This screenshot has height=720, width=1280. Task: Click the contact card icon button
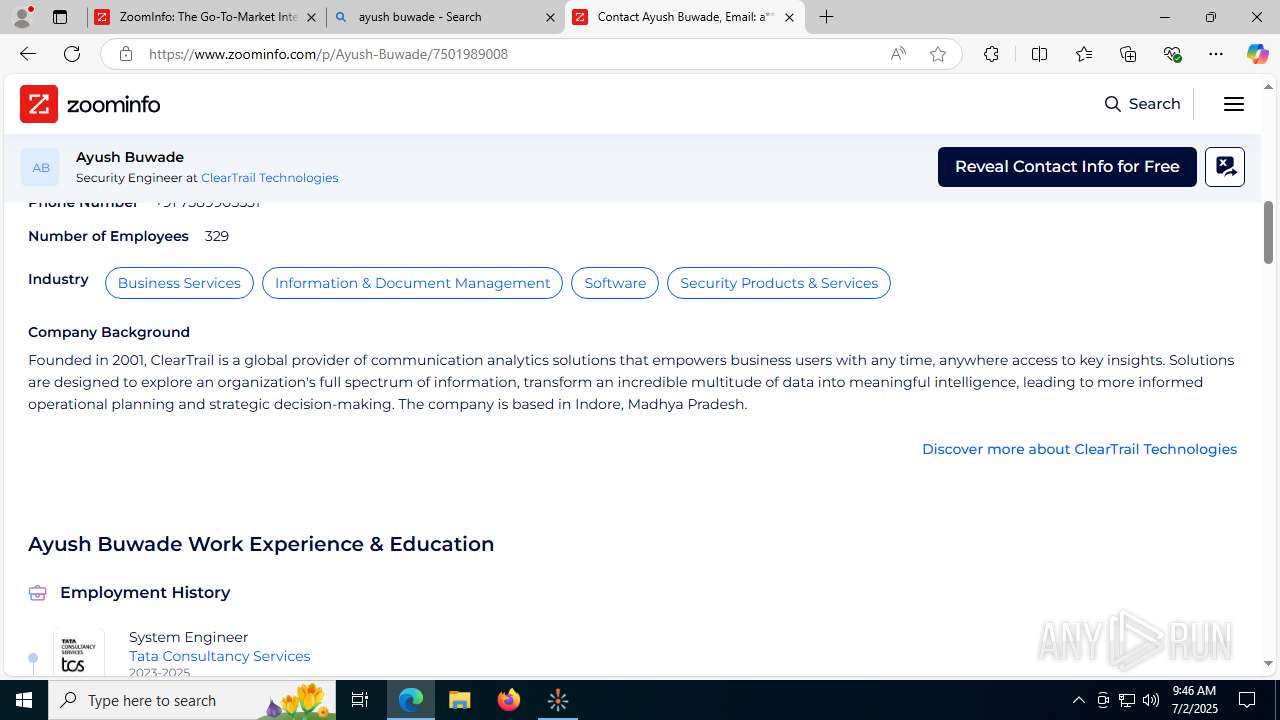pyautogui.click(x=1225, y=167)
